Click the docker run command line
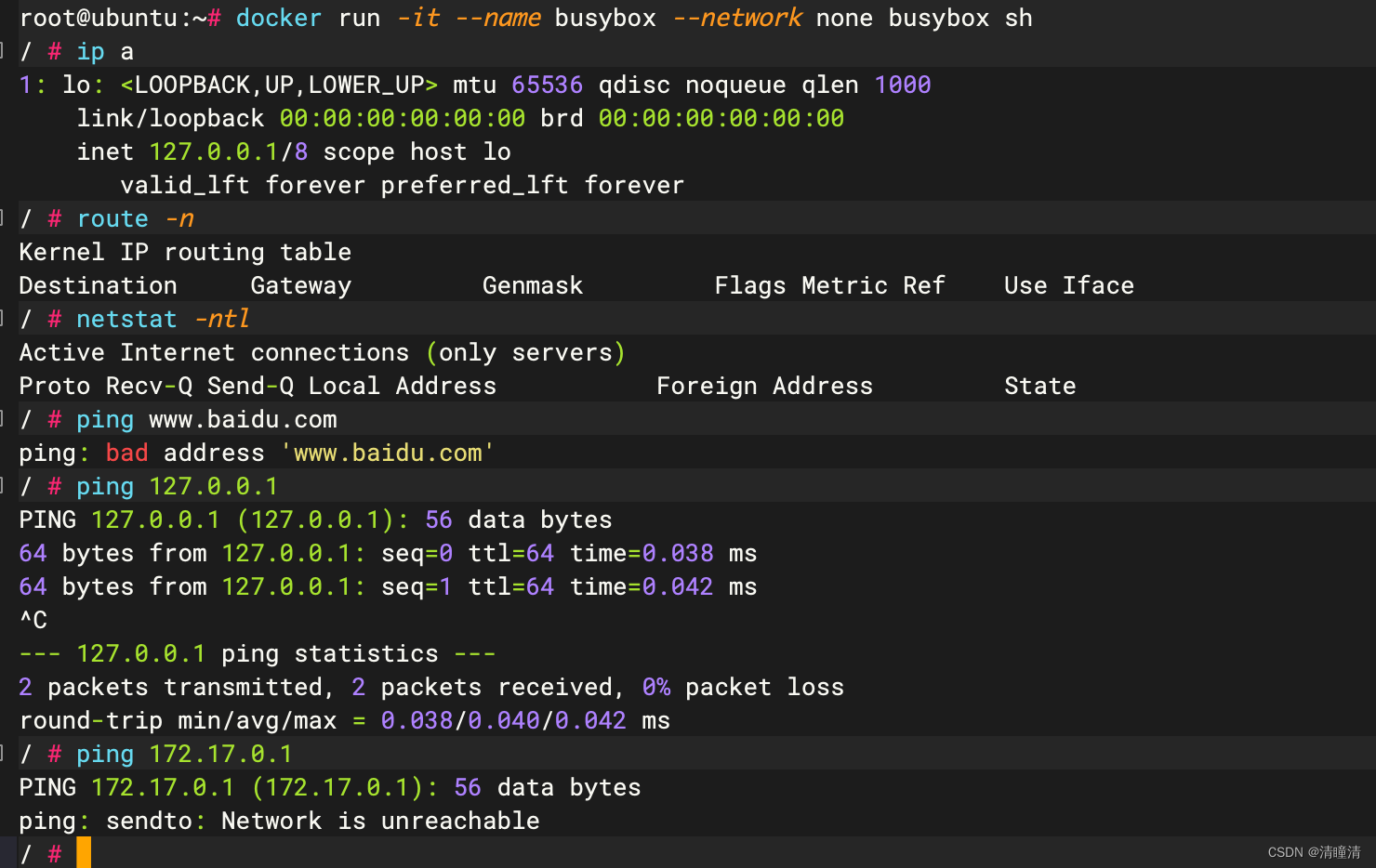This screenshot has height=868, width=1376. pyautogui.click(x=525, y=18)
